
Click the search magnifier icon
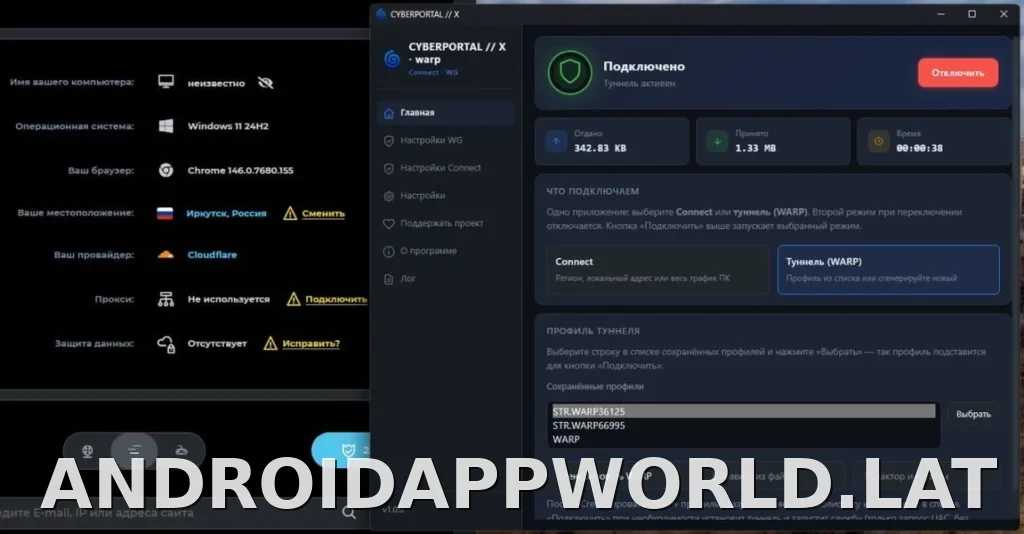pyautogui.click(x=349, y=512)
